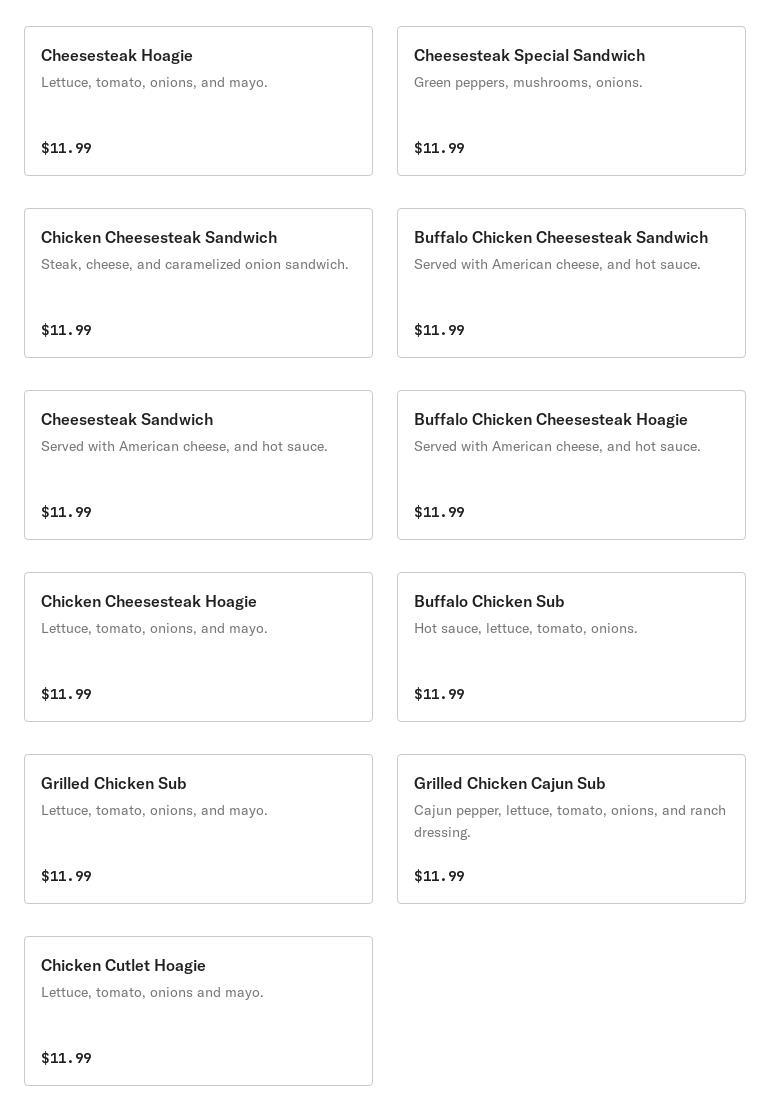
Task: Click the Cheesesteak Hoagie price
Action: point(66,148)
